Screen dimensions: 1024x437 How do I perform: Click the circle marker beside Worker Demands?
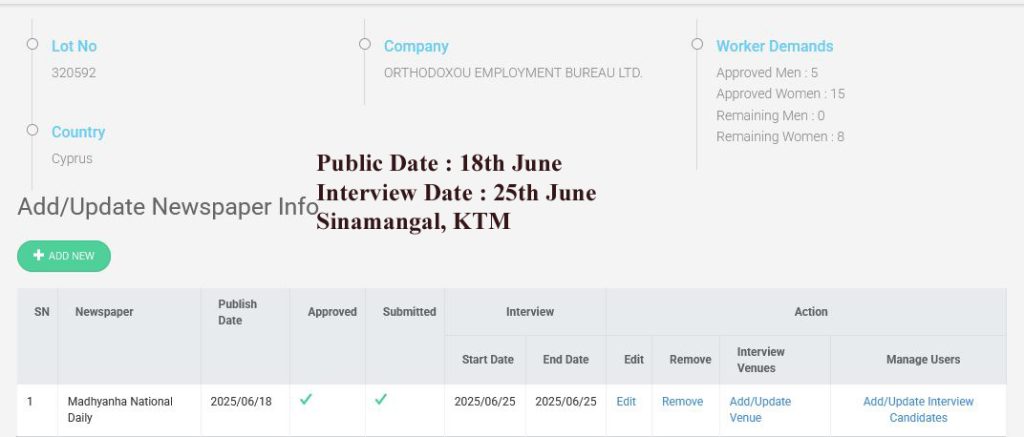(697, 44)
